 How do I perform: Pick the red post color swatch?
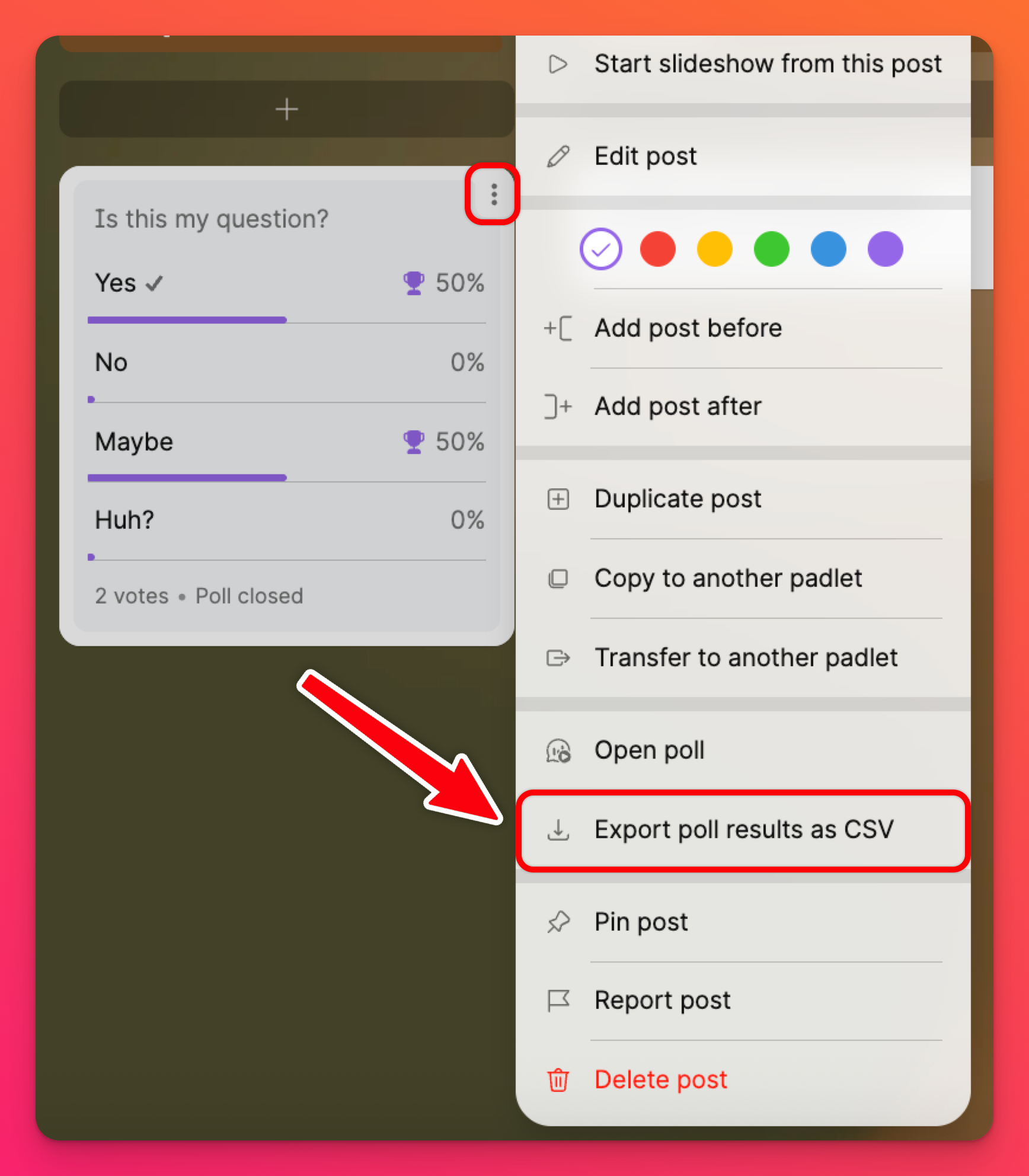(x=657, y=249)
